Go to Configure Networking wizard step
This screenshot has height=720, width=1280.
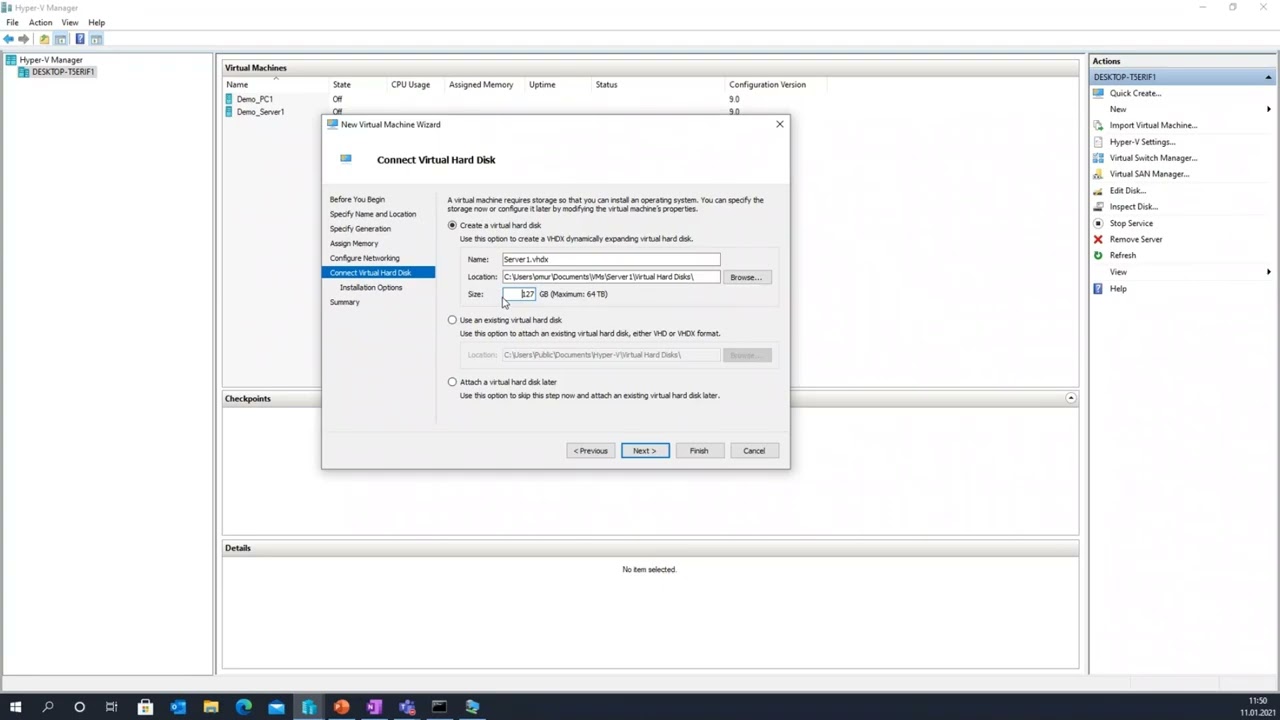pos(365,258)
